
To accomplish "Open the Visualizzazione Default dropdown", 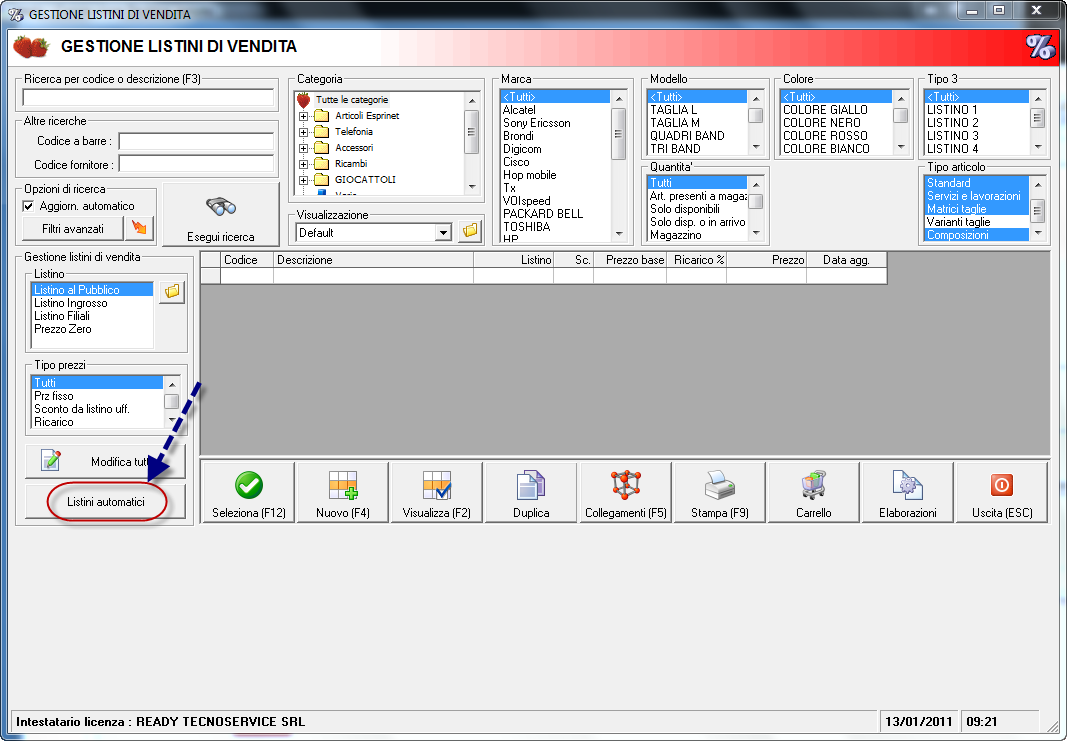I will 443,233.
